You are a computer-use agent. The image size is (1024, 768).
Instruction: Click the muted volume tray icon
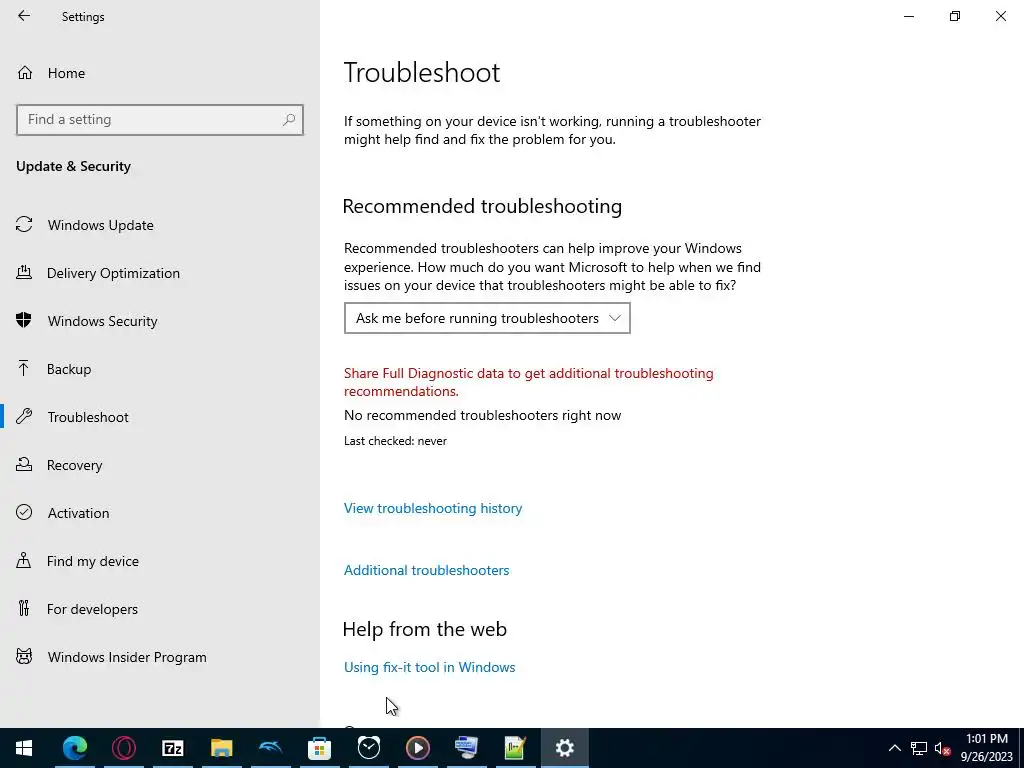coord(942,748)
